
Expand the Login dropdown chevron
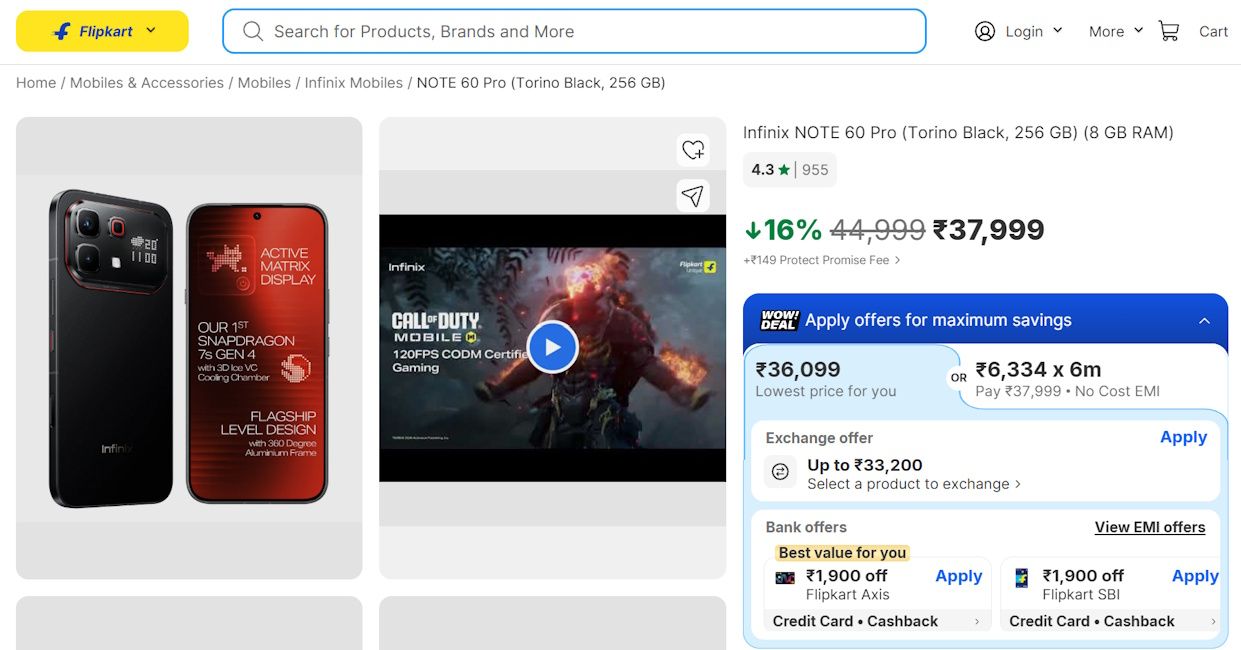1058,31
